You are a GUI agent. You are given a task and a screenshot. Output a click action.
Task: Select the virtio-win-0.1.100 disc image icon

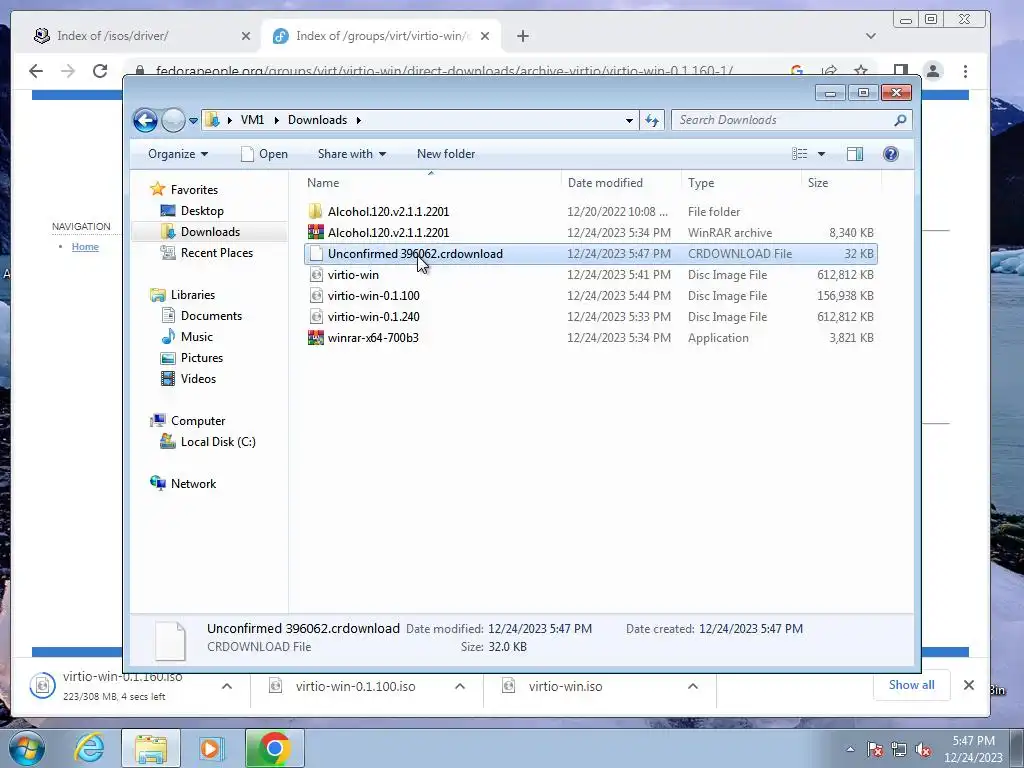tap(316, 296)
